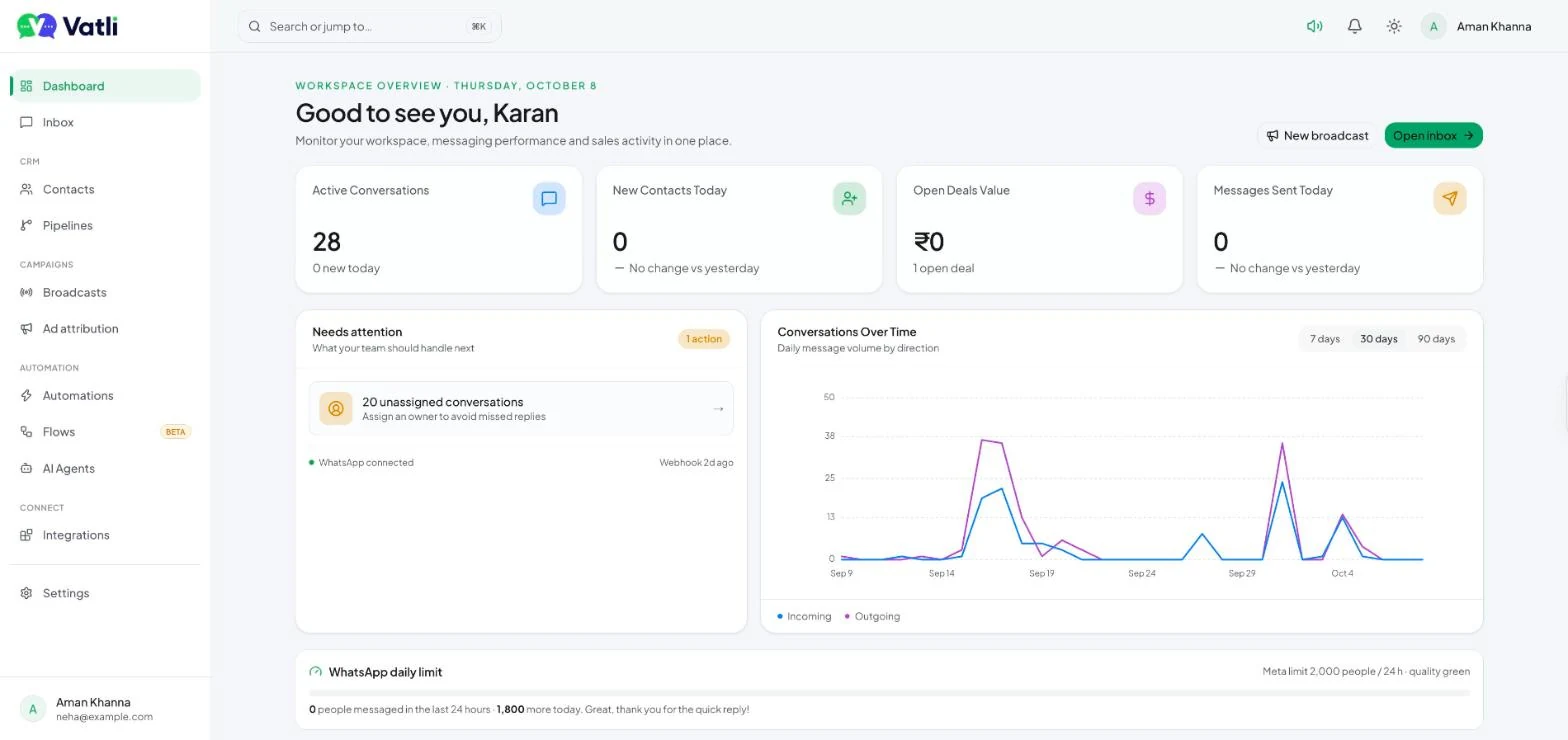Click the Settings gear icon
The height and width of the screenshot is (740, 1568).
(26, 593)
